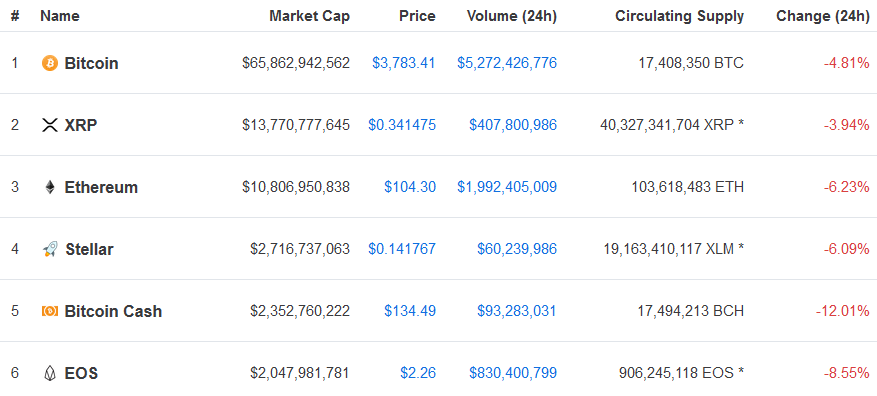The image size is (877, 396).
Task: Click XRP volume $407,800,986 link
Action: (513, 125)
